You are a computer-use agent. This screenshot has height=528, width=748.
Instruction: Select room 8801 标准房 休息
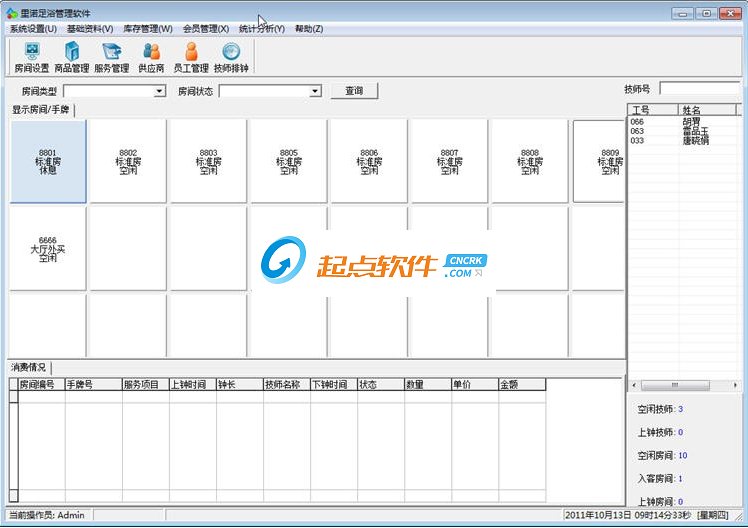click(48, 161)
